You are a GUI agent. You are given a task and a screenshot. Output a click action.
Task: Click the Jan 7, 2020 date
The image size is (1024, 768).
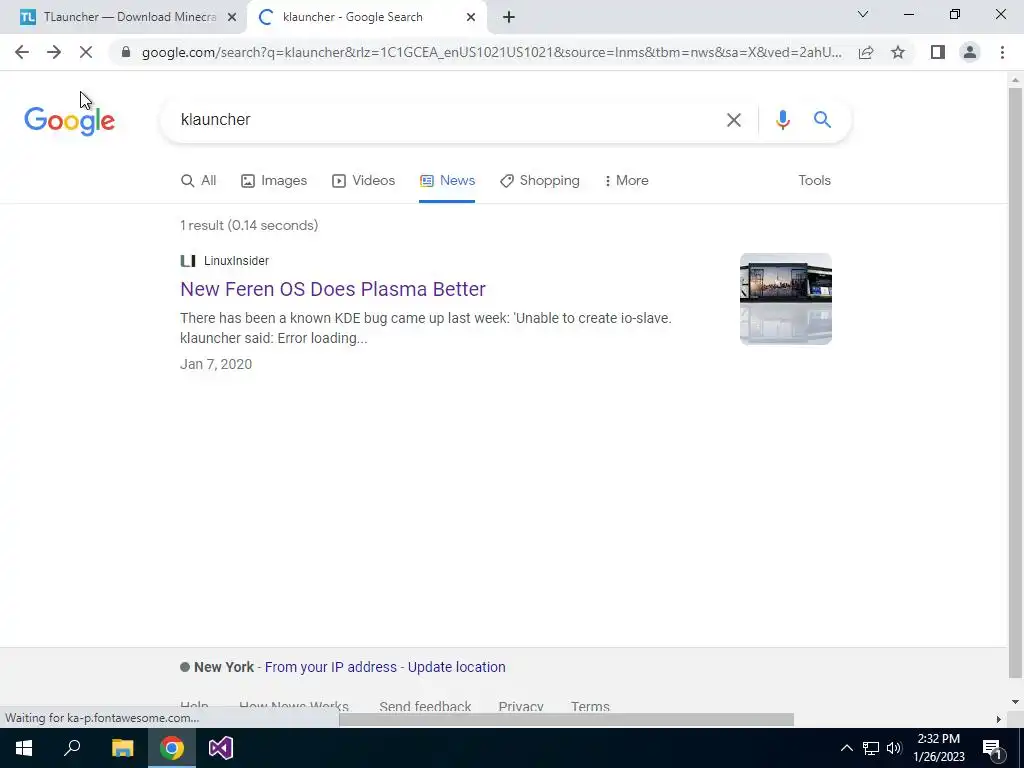point(216,364)
